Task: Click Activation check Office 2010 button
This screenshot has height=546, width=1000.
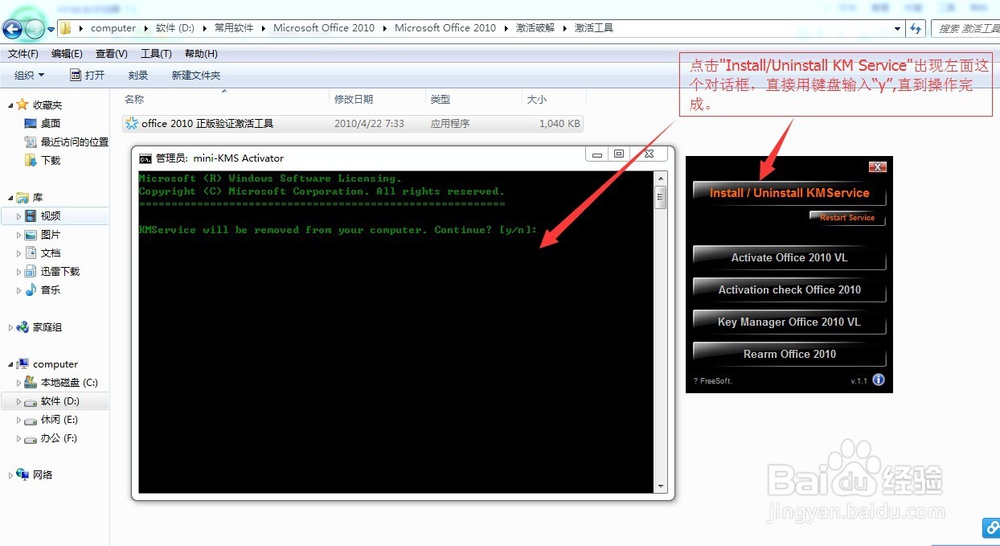Action: tap(789, 290)
